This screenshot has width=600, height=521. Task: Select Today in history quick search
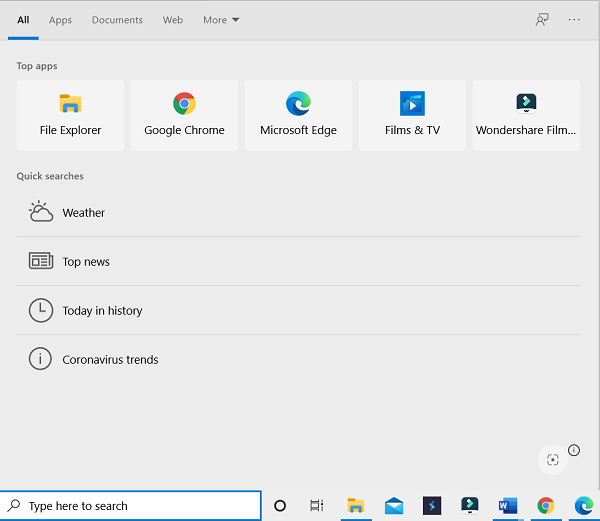tap(102, 311)
